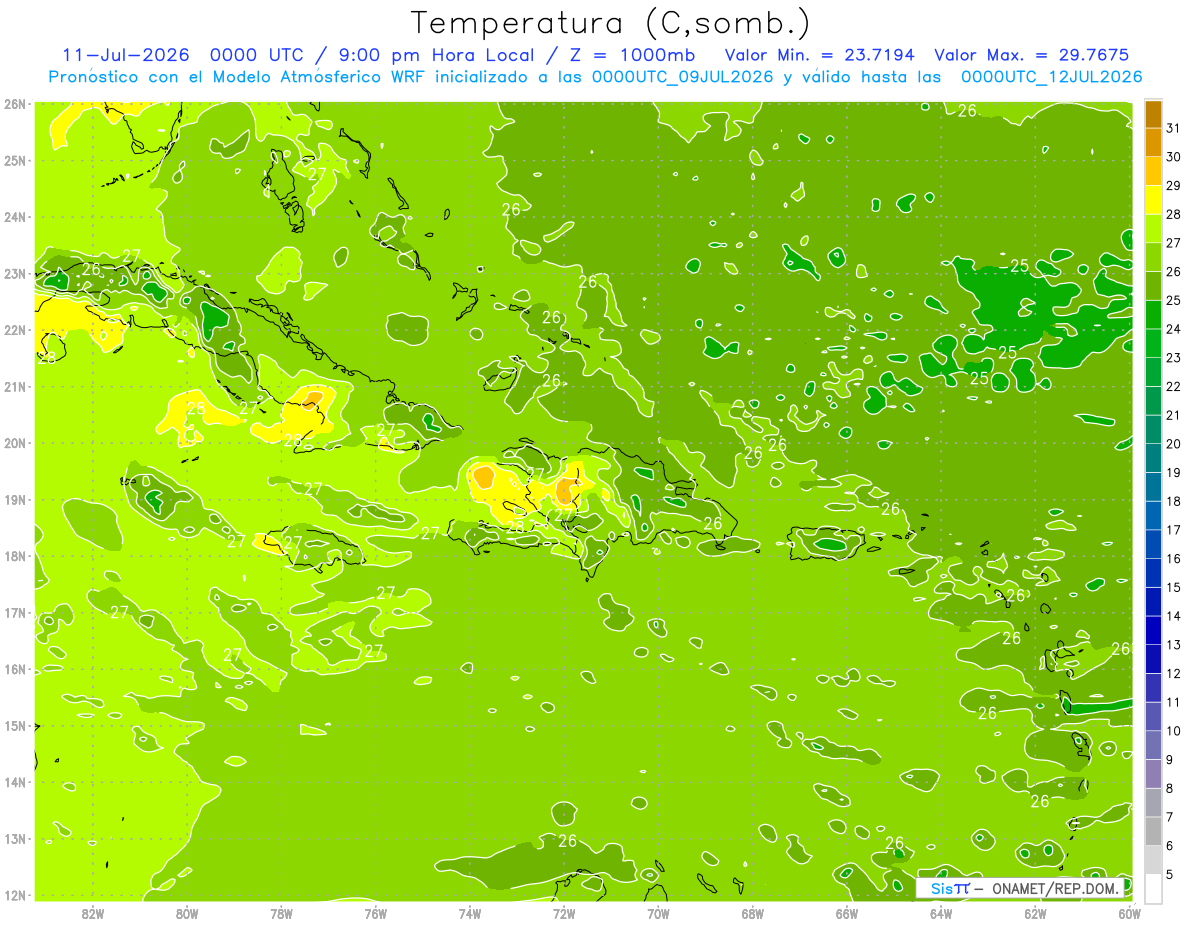
Task: Click the "18N" latitude axis label
Action: [x=15, y=556]
